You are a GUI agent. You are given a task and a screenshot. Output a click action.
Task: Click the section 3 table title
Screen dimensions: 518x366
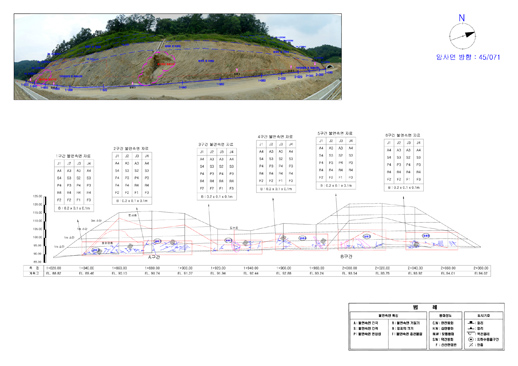(x=217, y=144)
